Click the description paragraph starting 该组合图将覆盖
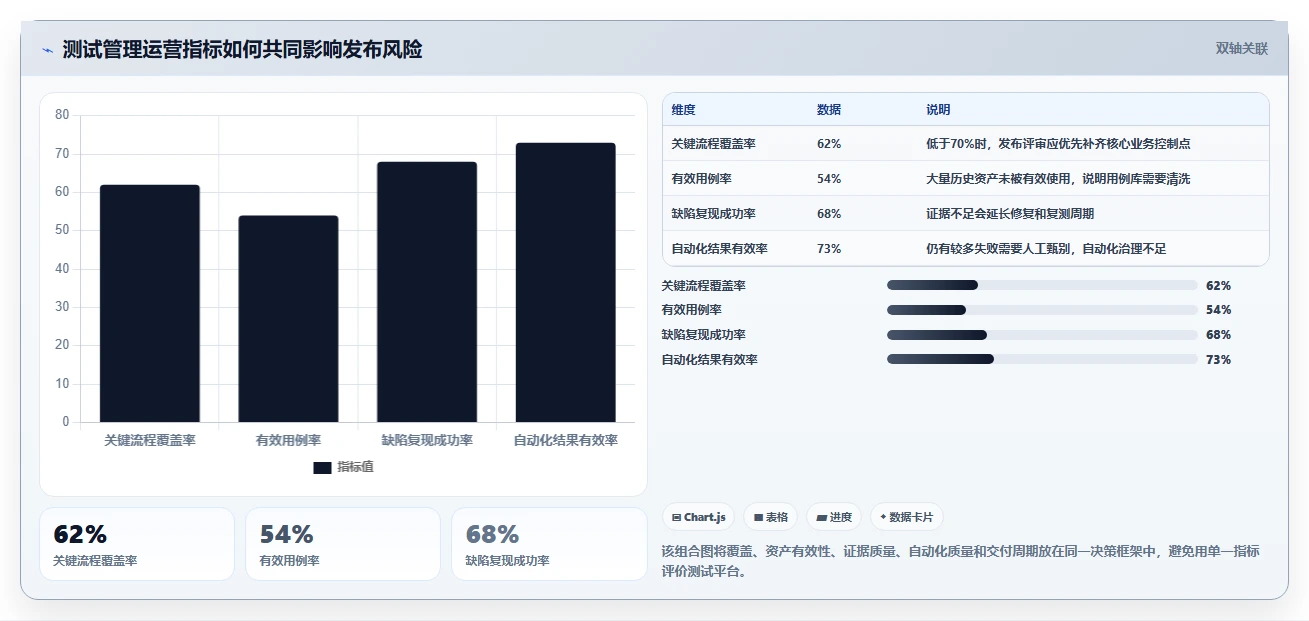This screenshot has height=621, width=1309. click(961, 562)
